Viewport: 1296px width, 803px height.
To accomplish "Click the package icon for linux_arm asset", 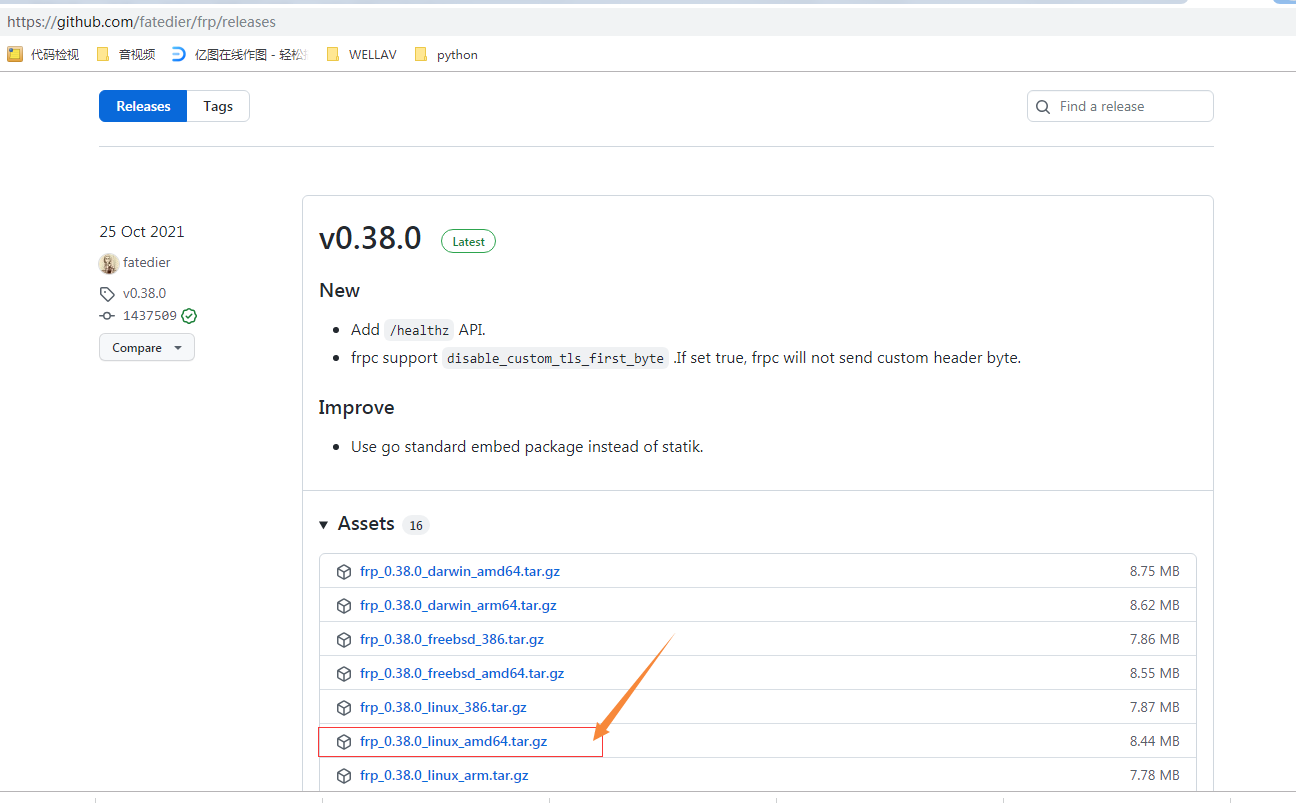I will point(344,776).
